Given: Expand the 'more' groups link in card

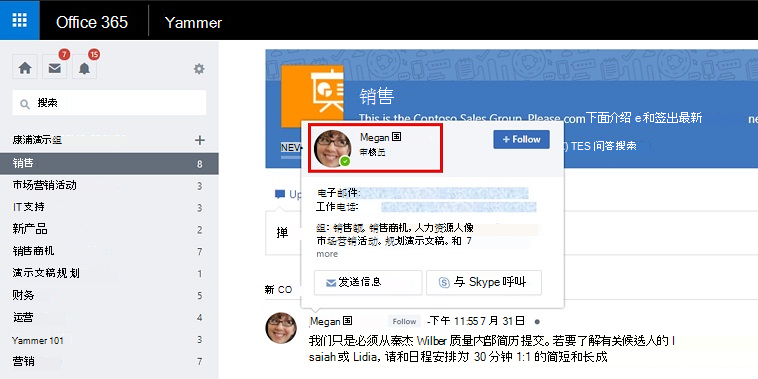Looking at the screenshot, I should [327, 254].
